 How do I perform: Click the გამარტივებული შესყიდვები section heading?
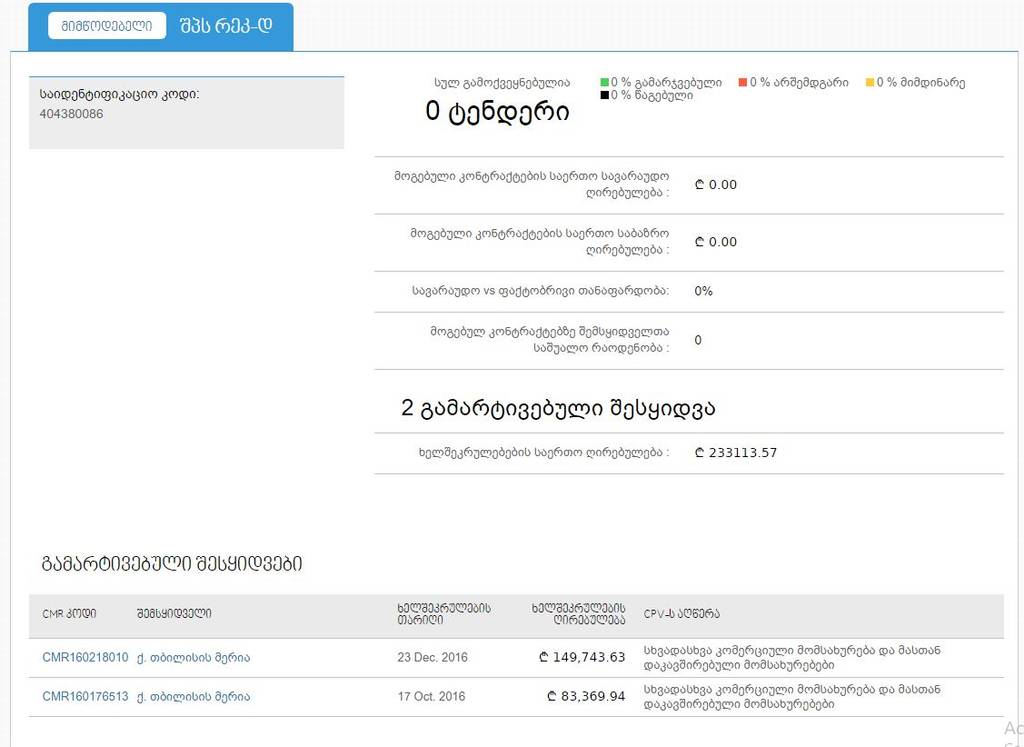point(172,564)
